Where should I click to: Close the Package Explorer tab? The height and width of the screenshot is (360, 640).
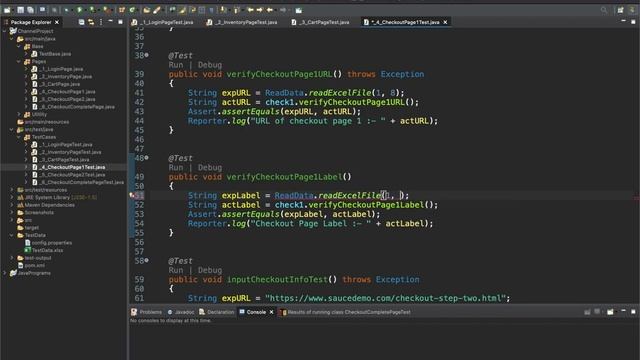(x=57, y=22)
